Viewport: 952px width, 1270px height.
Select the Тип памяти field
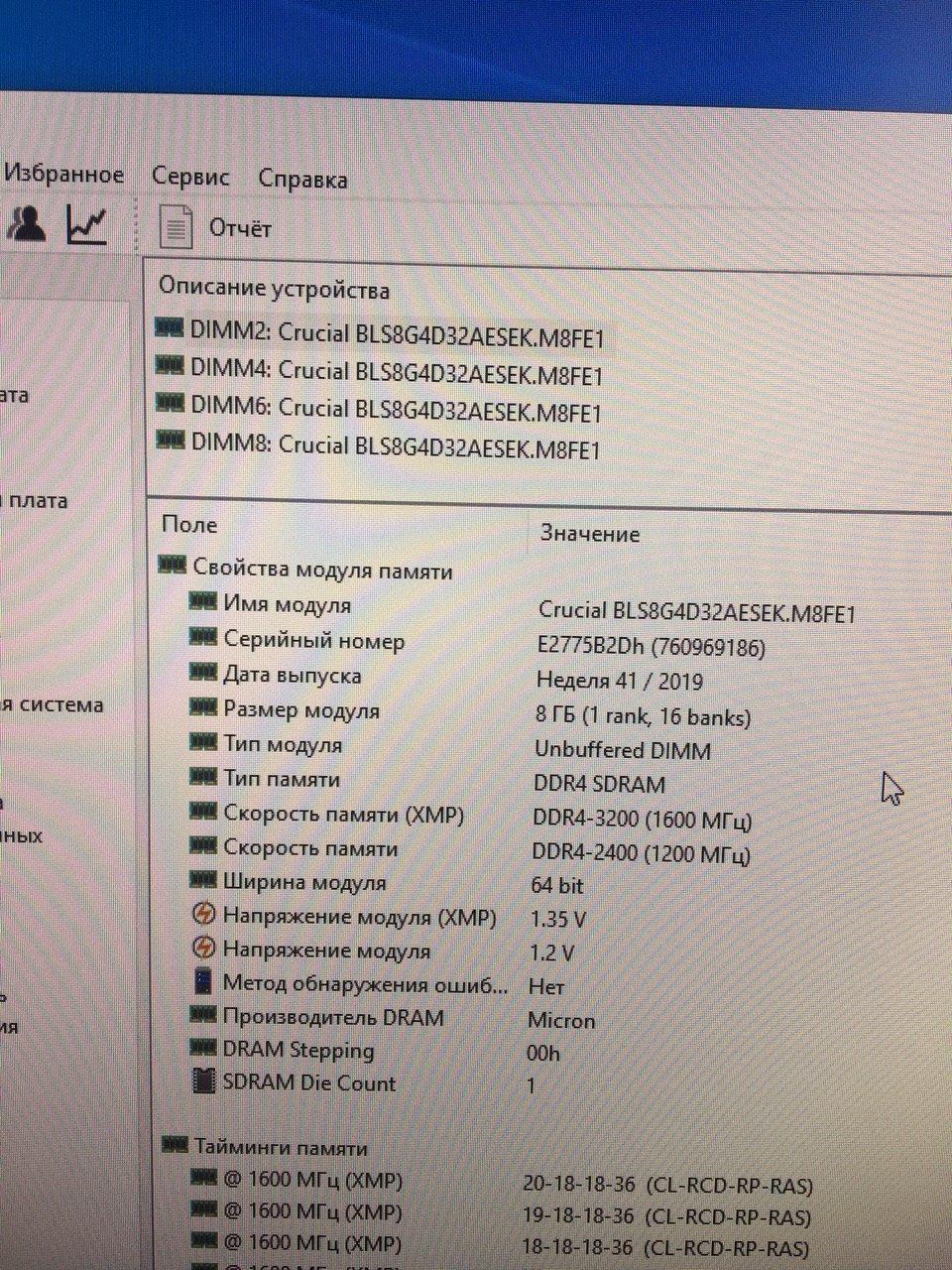[281, 780]
